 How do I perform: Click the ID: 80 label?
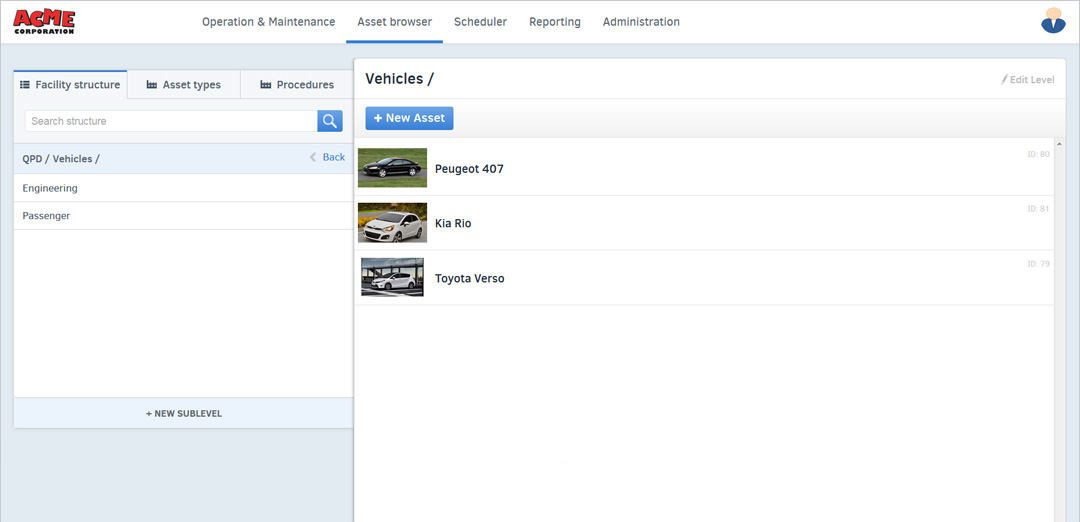pos(1038,154)
